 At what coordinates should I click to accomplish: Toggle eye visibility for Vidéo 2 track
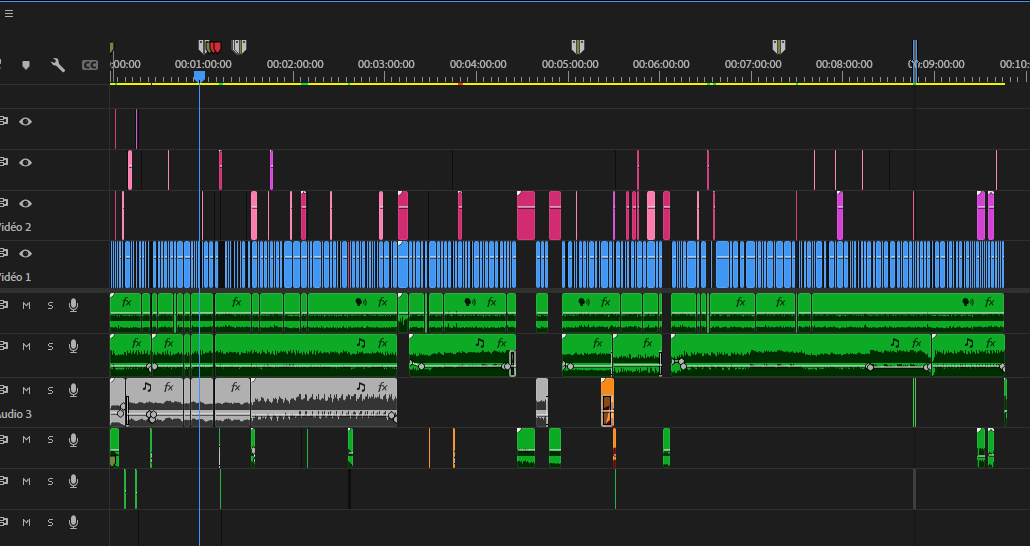(26, 204)
